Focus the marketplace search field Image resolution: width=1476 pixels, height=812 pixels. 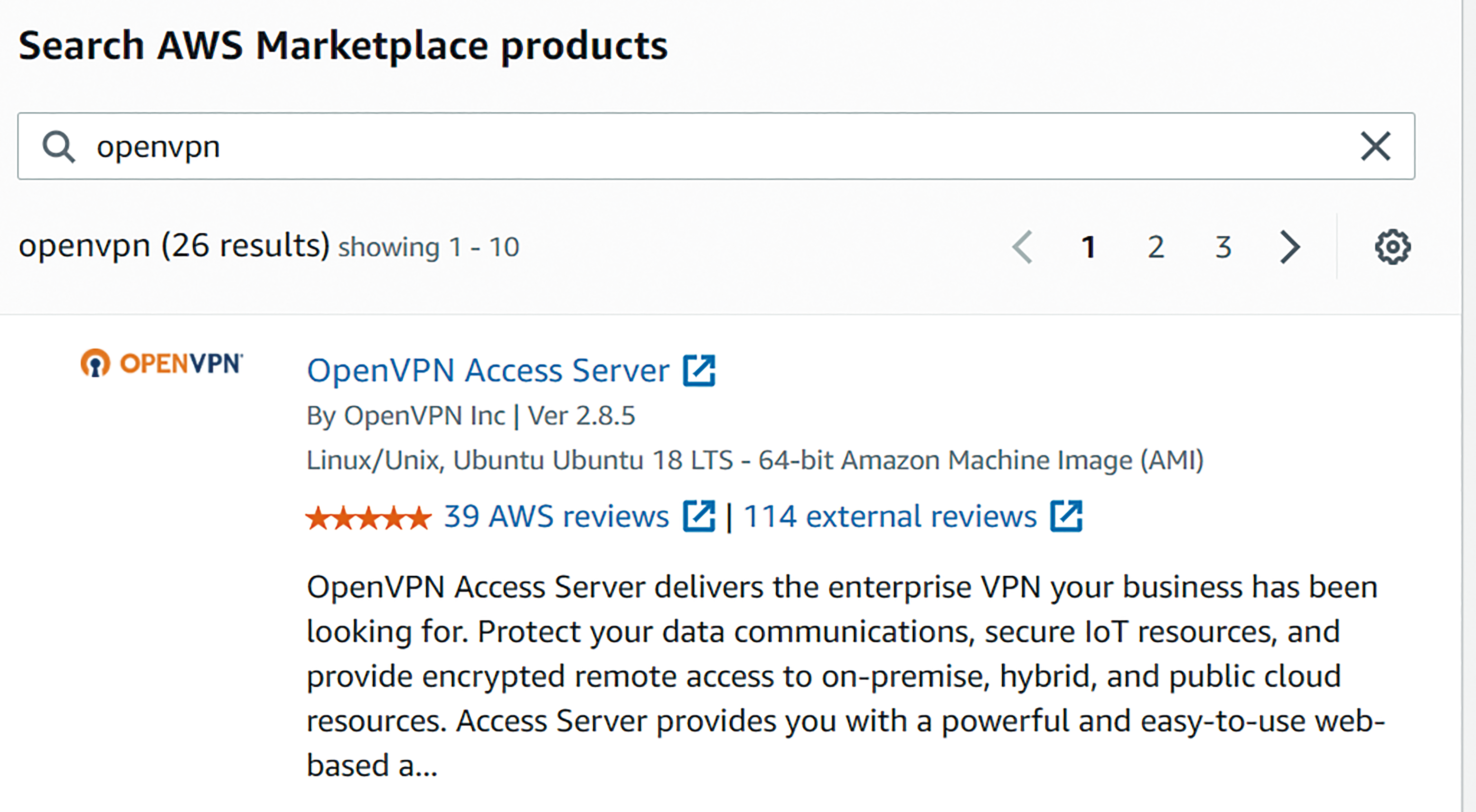[716, 146]
